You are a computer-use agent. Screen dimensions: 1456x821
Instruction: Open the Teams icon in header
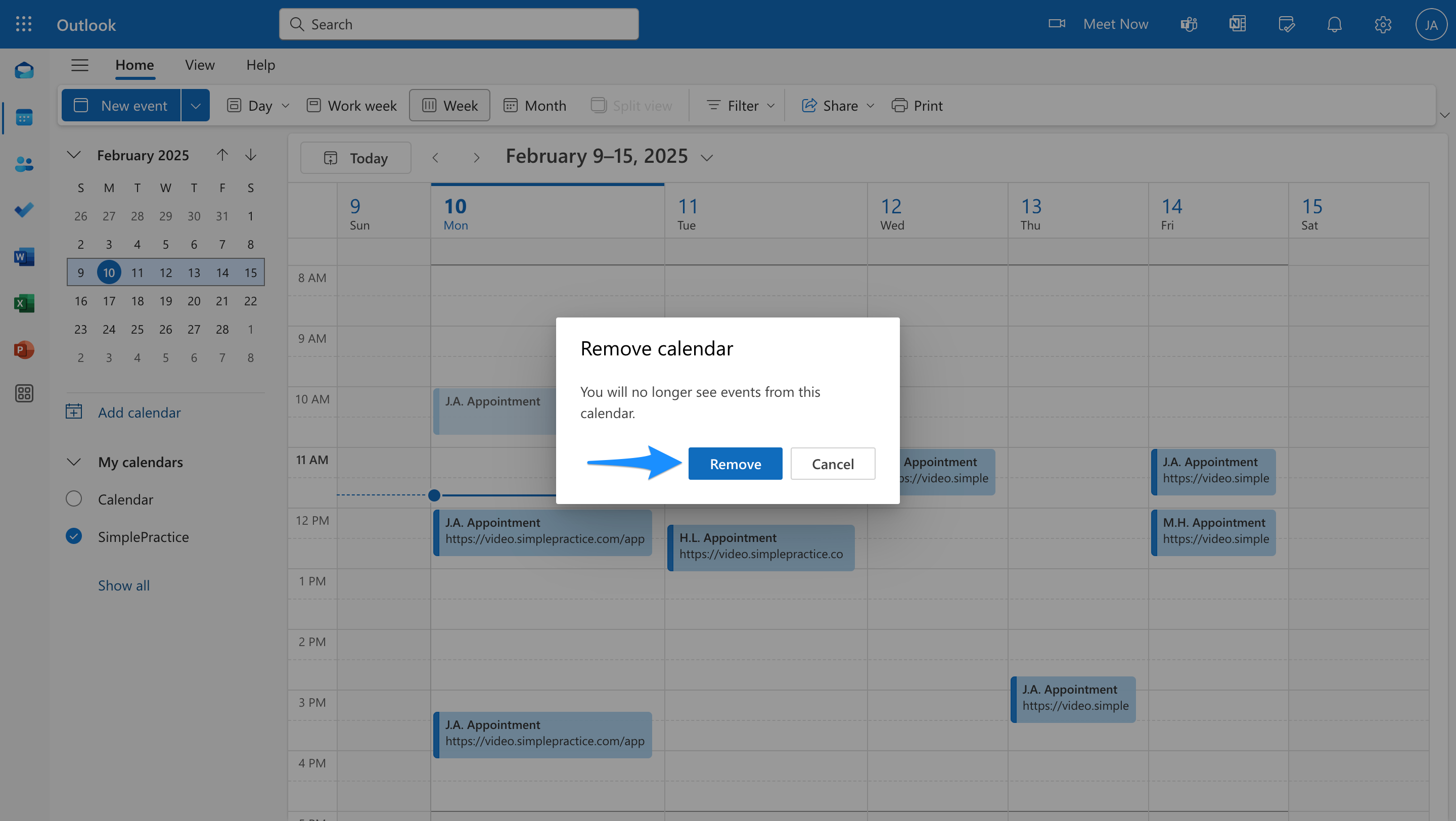pyautogui.click(x=1189, y=24)
